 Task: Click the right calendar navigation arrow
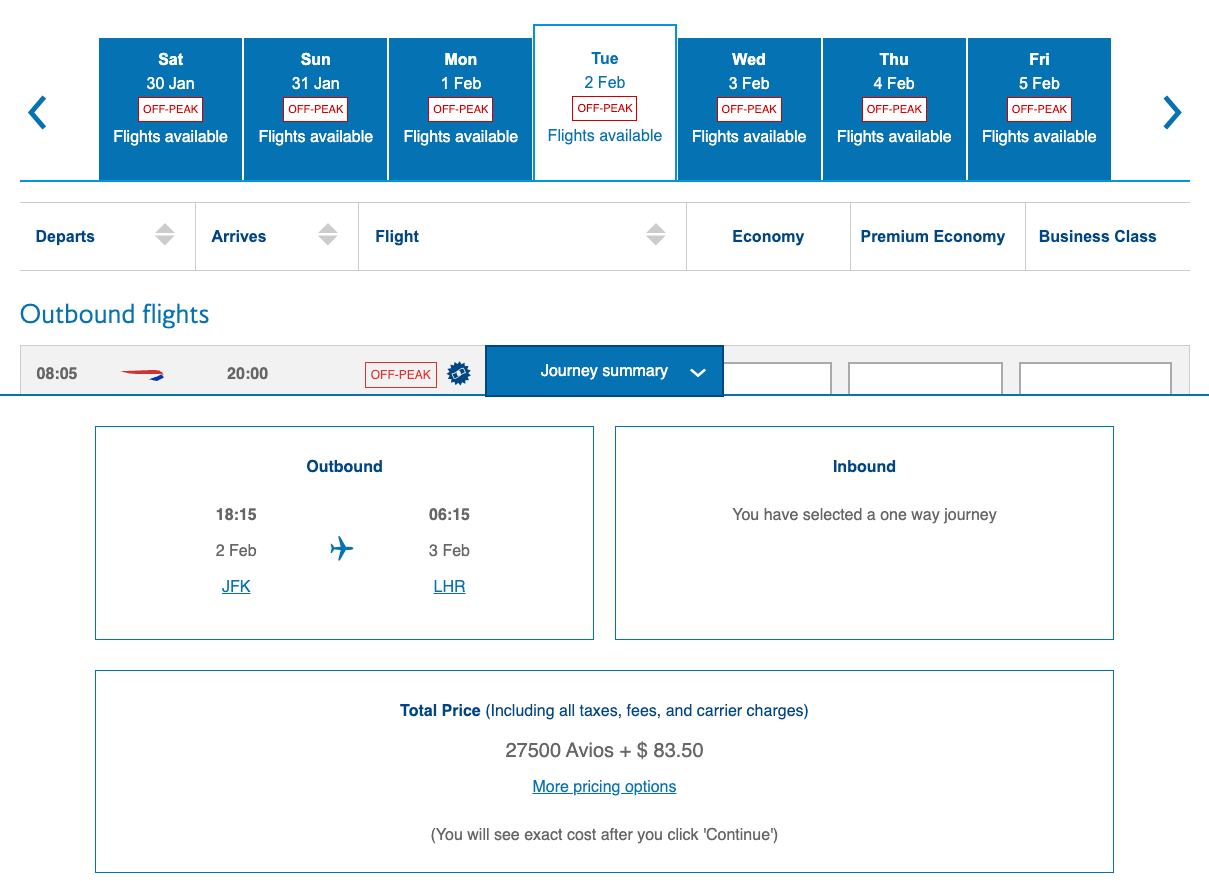[x=1172, y=113]
